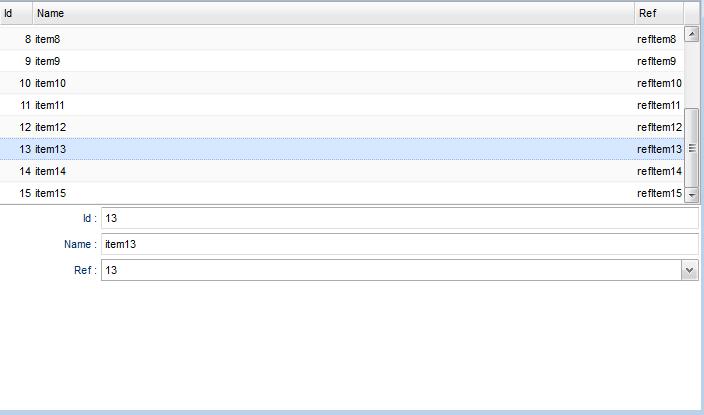
Task: Sort by the Id column header
Action: coord(16,13)
